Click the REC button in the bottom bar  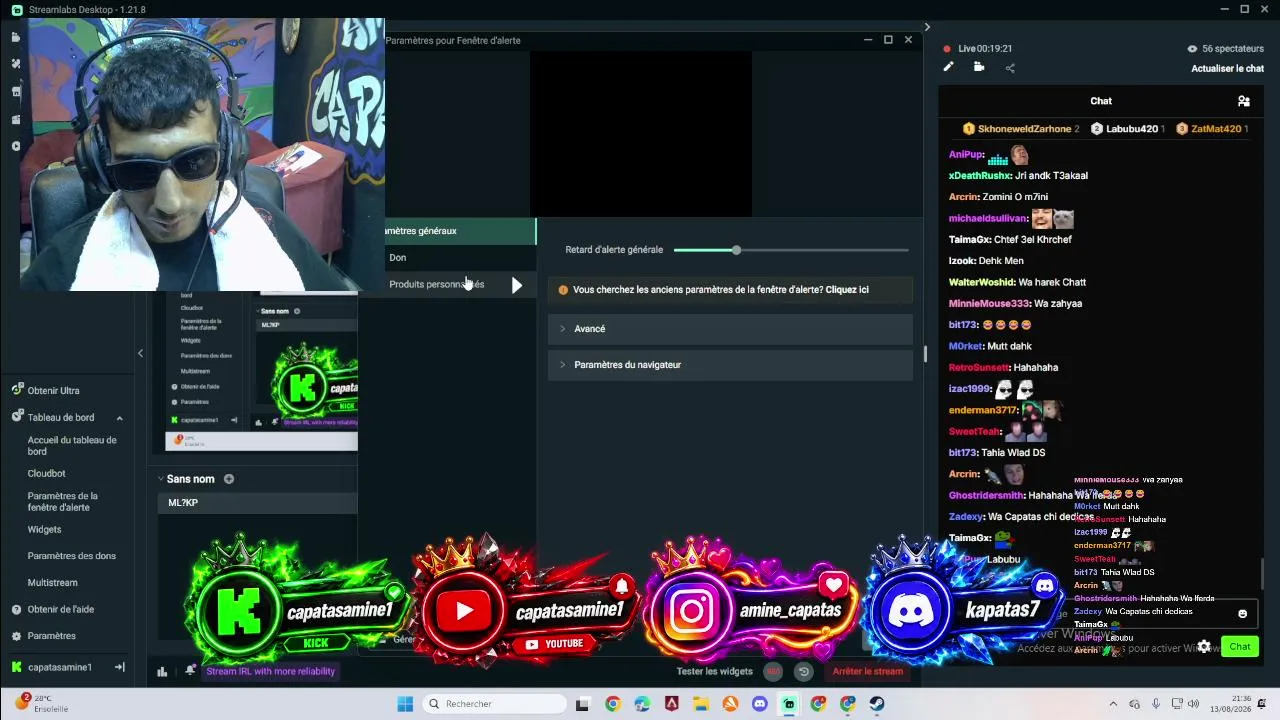[773, 672]
